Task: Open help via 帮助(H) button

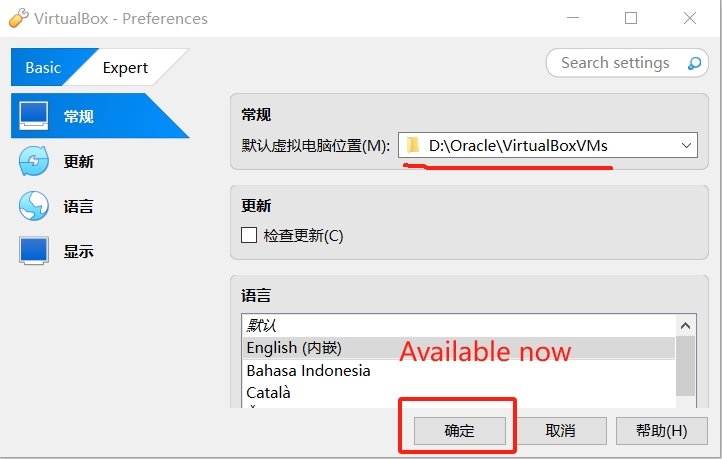Action: click(662, 431)
